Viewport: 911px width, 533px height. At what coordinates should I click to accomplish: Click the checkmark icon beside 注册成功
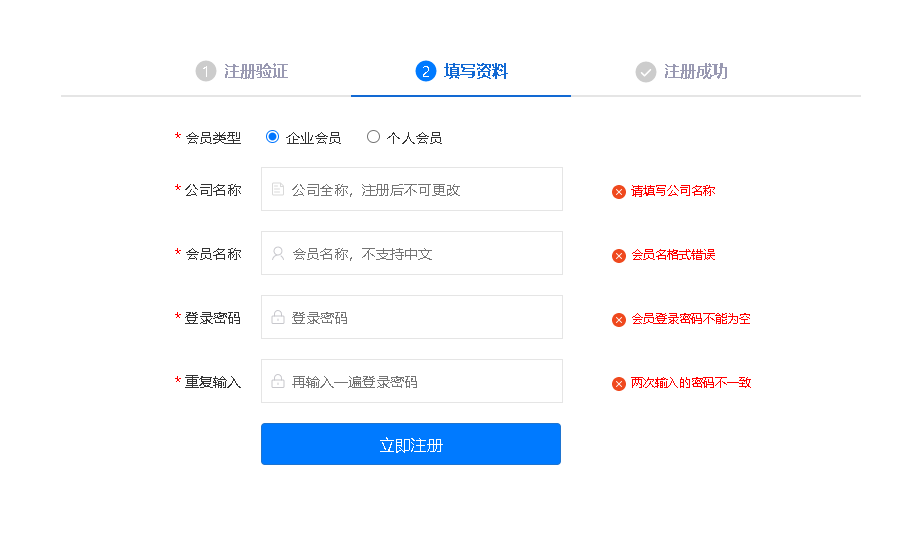coord(645,72)
